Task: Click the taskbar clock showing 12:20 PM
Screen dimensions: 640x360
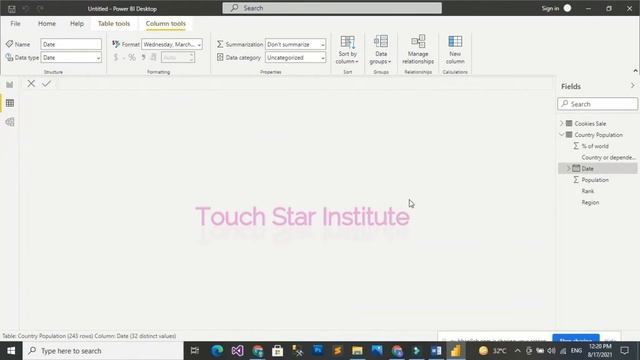Action: tap(600, 351)
